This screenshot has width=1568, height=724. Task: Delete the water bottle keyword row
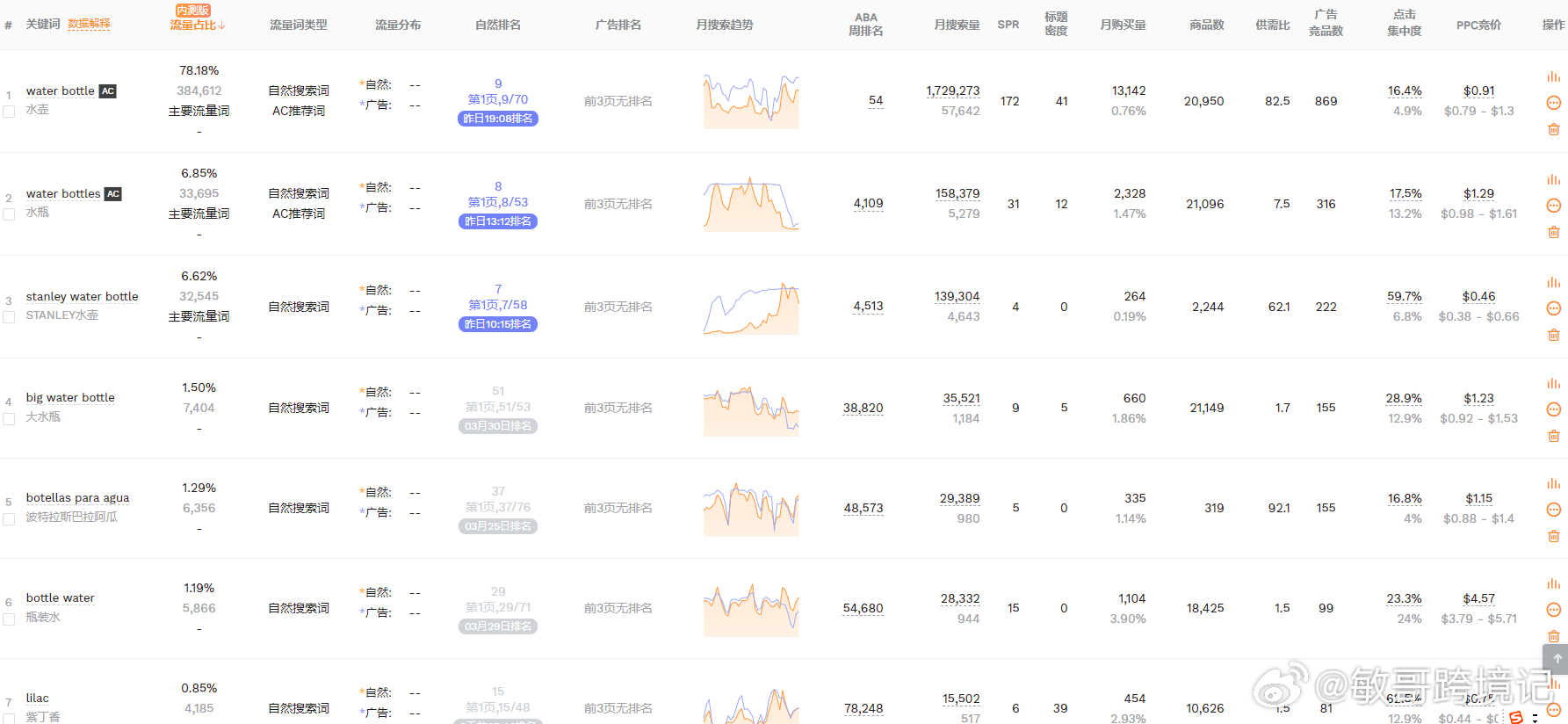1553,129
